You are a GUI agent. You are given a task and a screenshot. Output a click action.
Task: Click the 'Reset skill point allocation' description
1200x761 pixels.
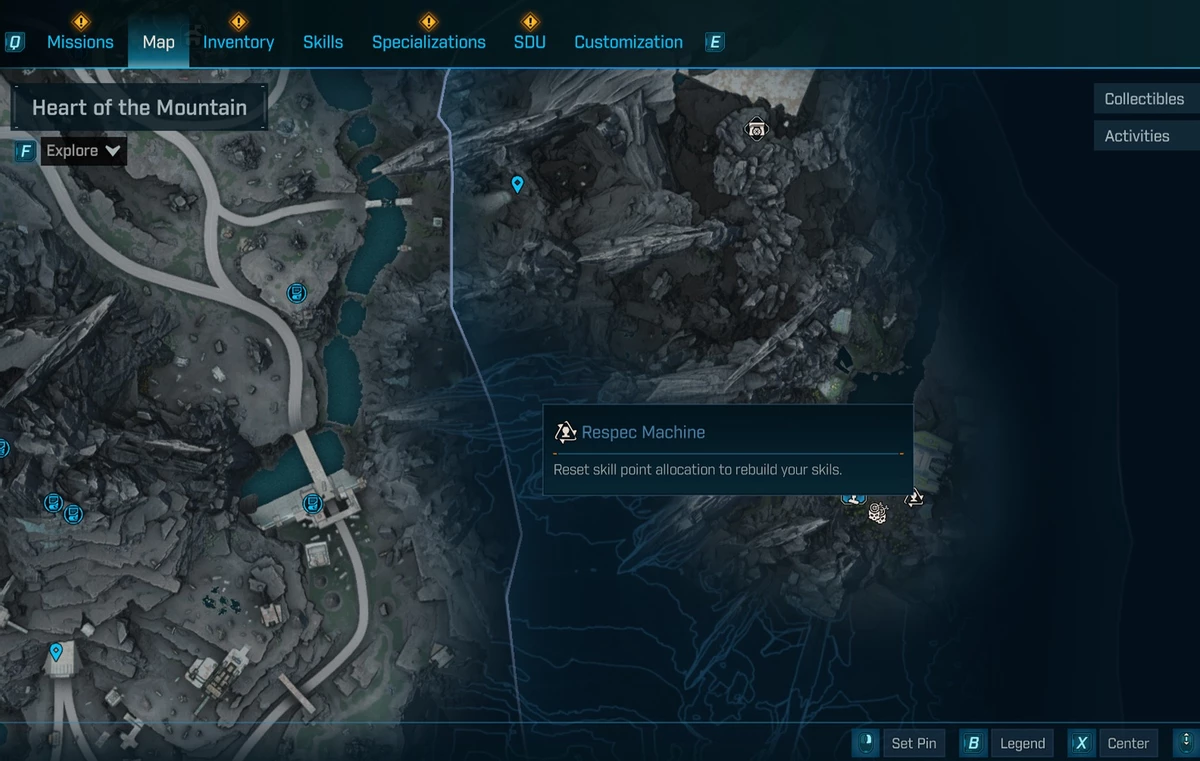(698, 470)
